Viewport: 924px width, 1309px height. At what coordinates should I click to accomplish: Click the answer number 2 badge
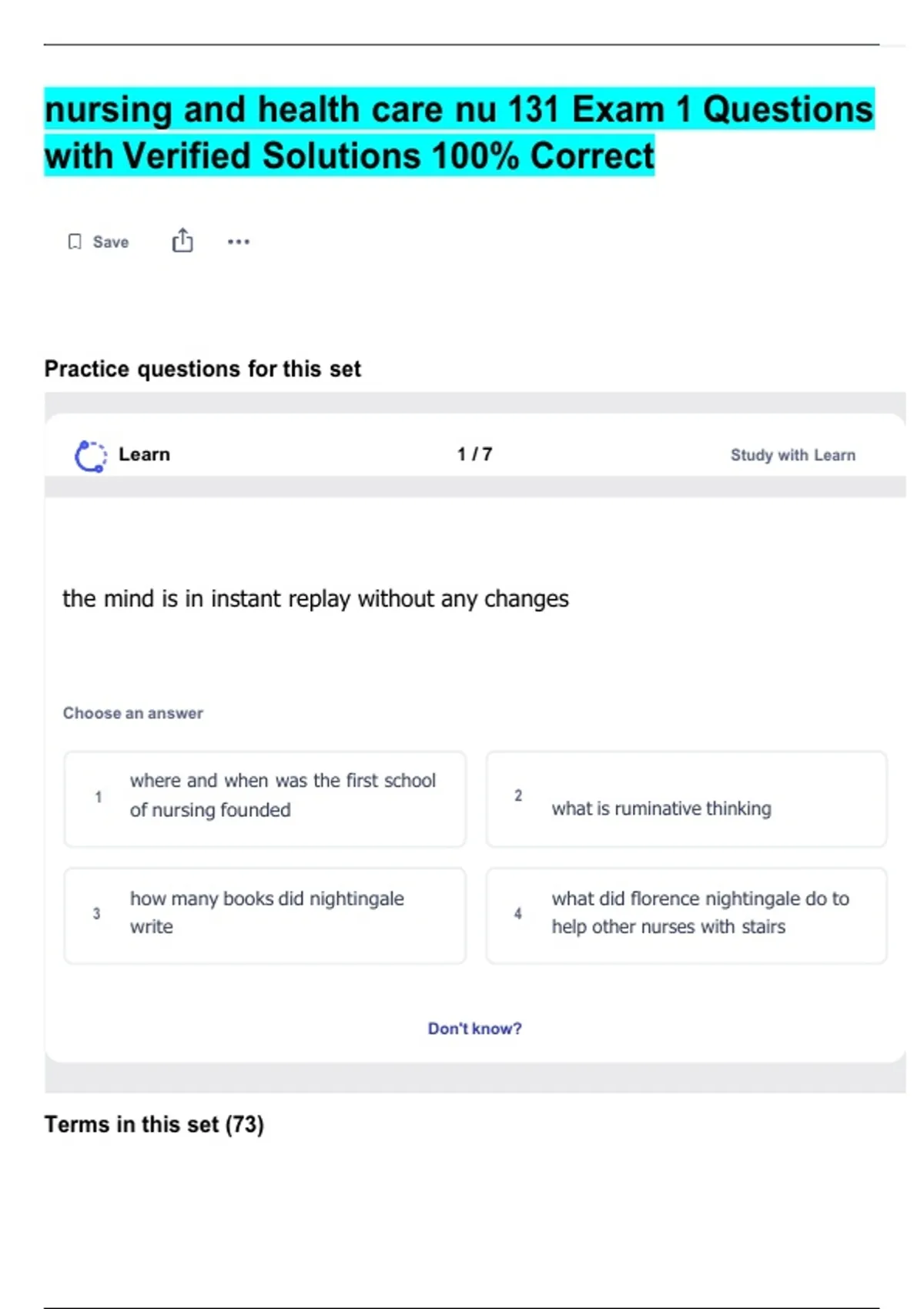tap(518, 795)
